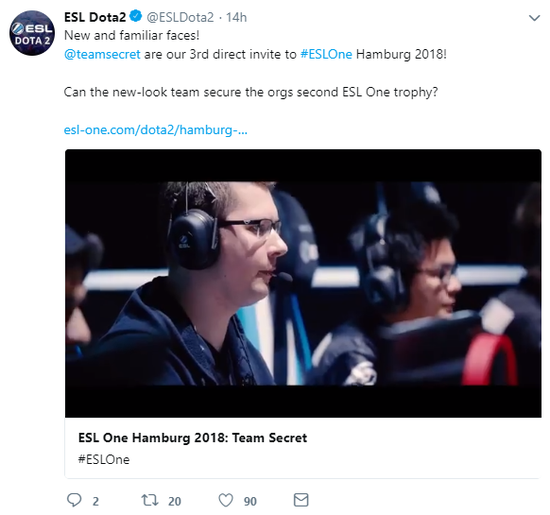Click the 'New and familiar faces!' tweet text

[x=132, y=35]
